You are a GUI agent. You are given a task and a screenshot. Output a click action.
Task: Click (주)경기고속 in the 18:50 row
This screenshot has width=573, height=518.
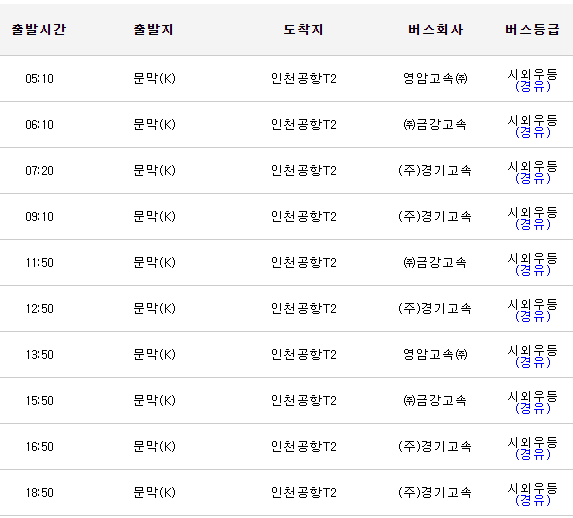click(x=435, y=493)
